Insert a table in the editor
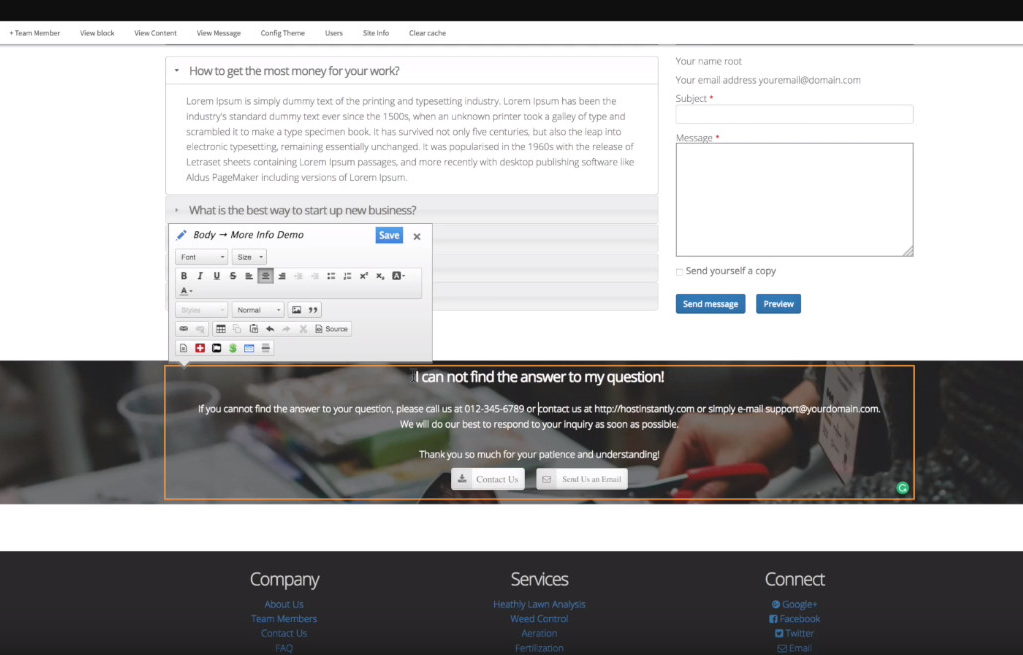Image resolution: width=1023 pixels, height=655 pixels. (x=221, y=329)
